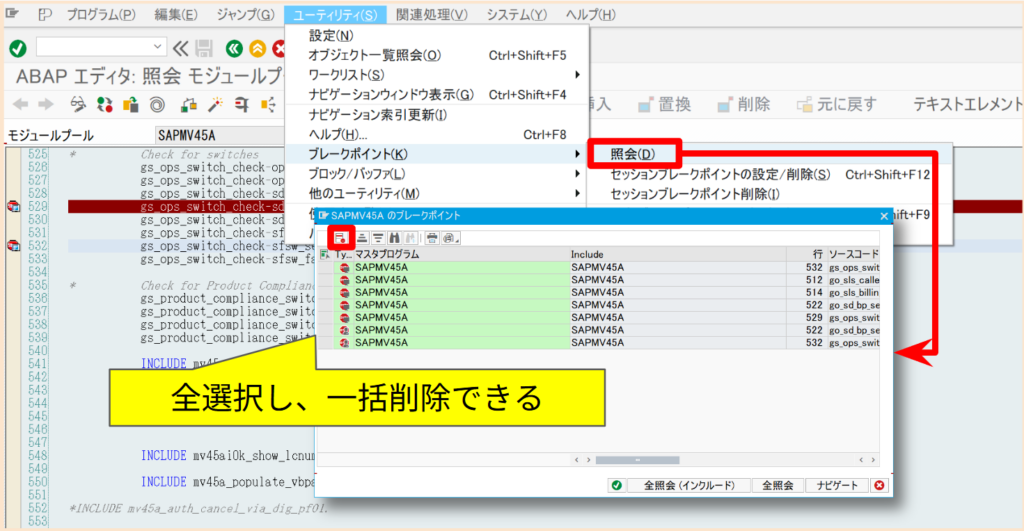Open the 編集(E) menu
Image resolution: width=1024 pixels, height=531 pixels.
pyautogui.click(x=176, y=14)
